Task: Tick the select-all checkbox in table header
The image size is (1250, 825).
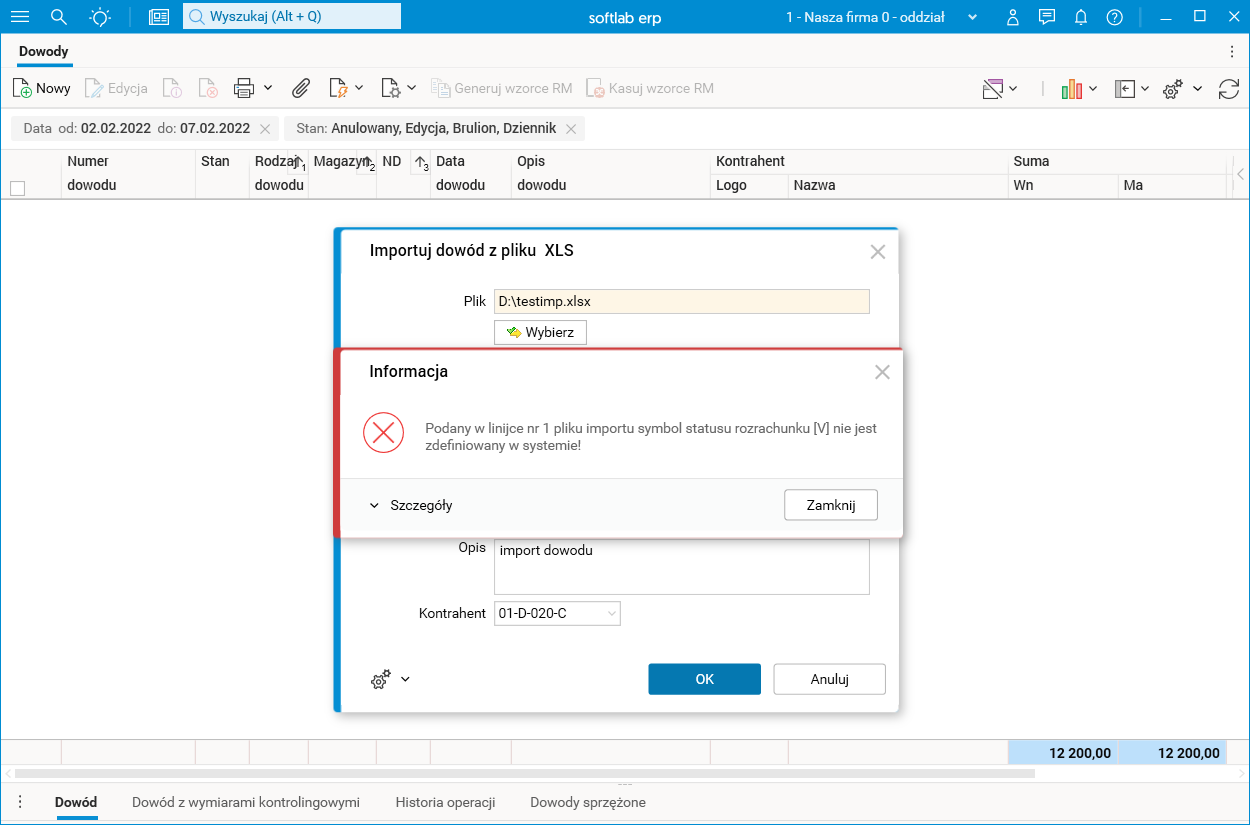Action: [17, 187]
